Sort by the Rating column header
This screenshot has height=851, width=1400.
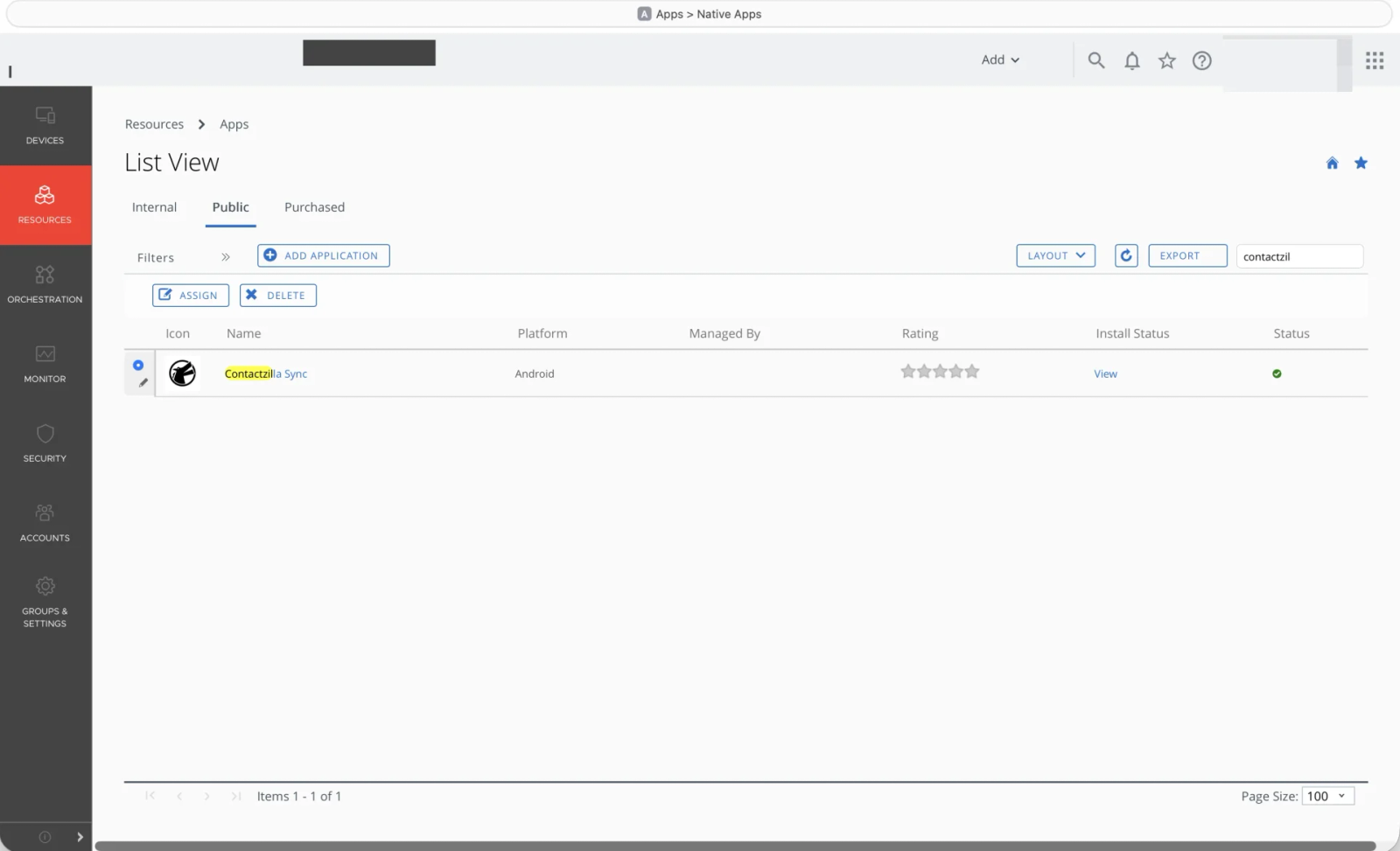point(920,333)
